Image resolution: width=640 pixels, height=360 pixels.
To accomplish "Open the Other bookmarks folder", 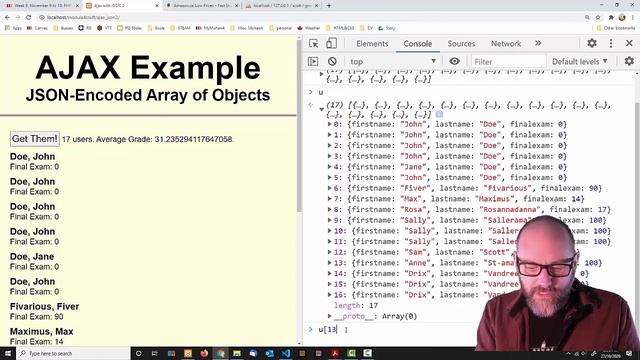I will point(616,28).
